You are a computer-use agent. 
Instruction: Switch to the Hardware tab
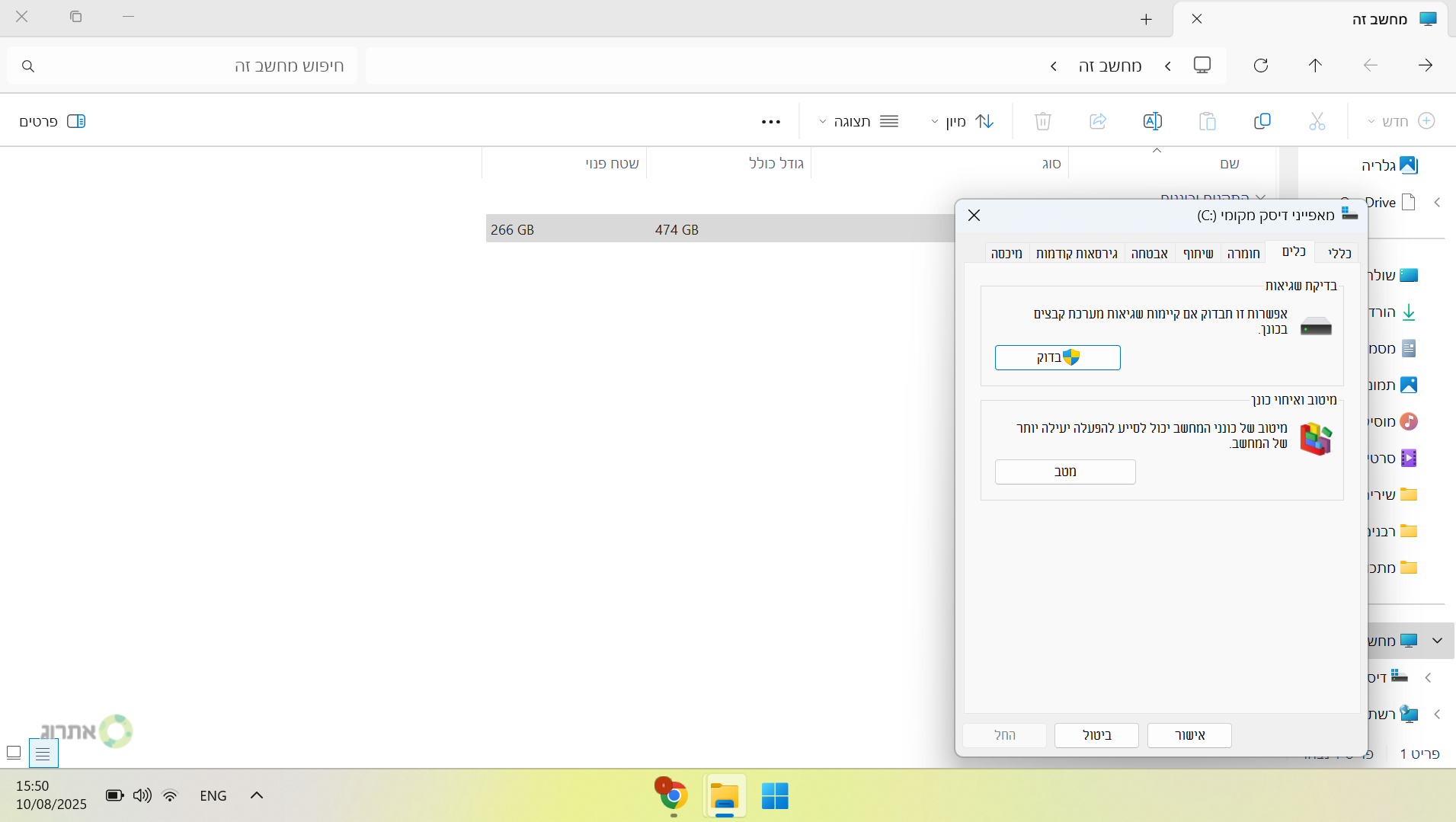pos(1243,254)
